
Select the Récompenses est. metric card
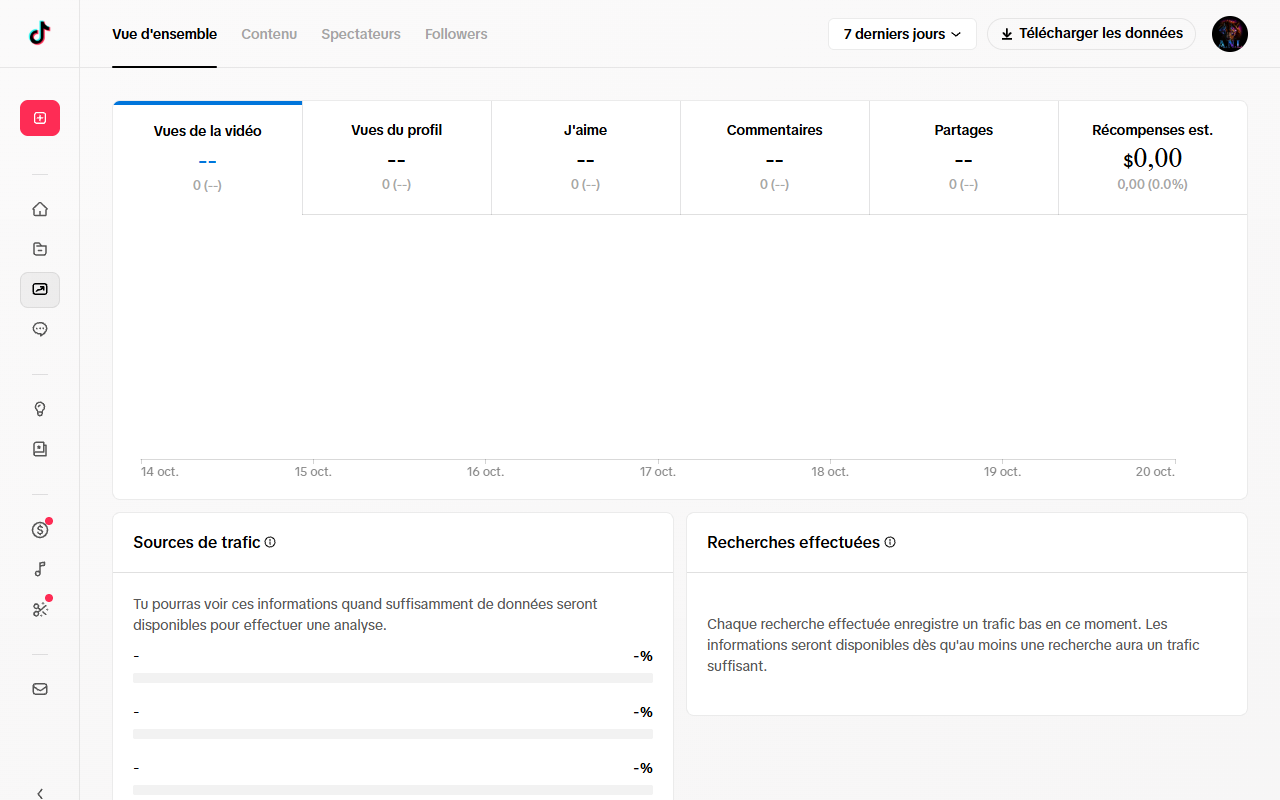(1153, 158)
